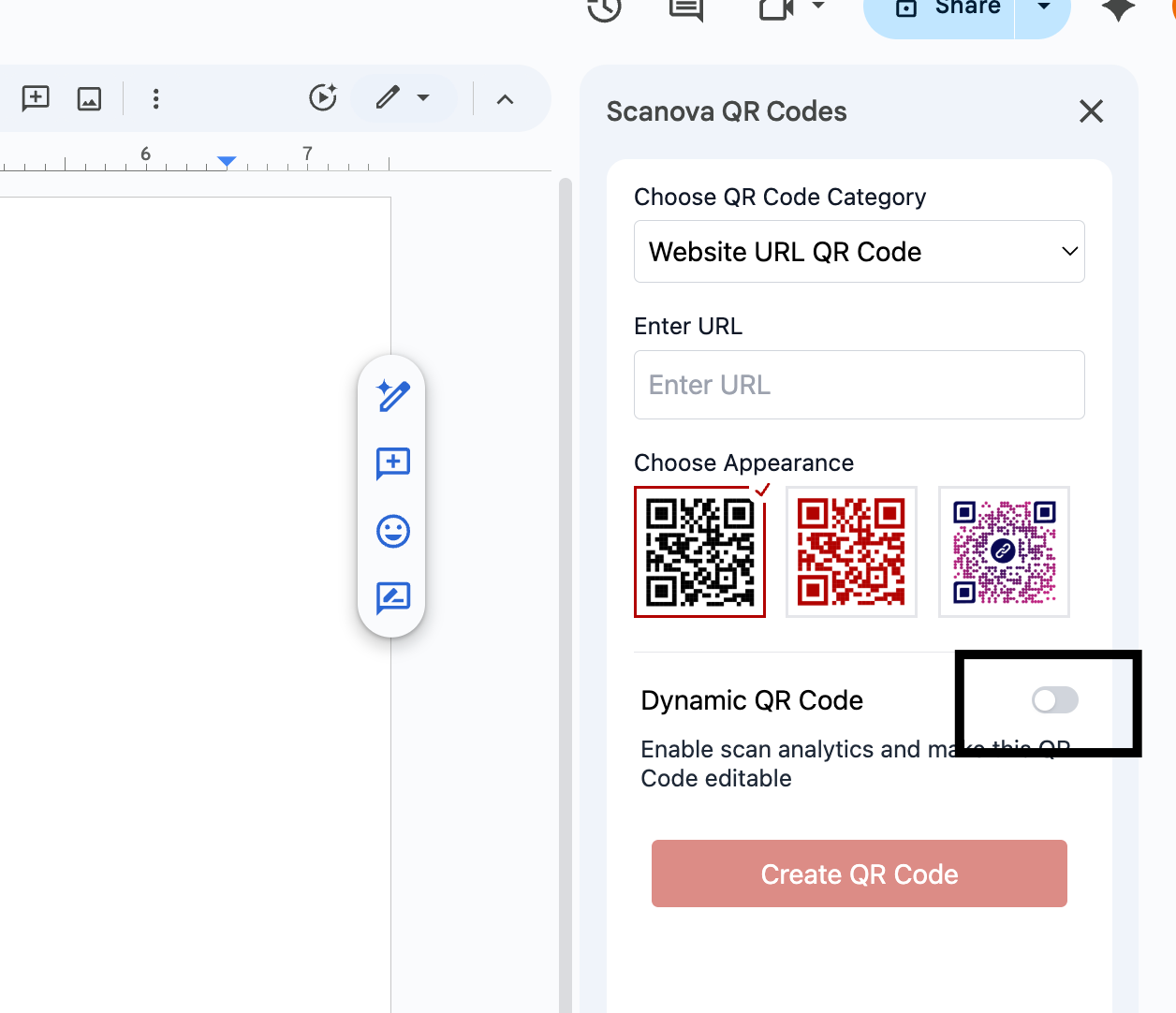Start a video call with camera icon

pyautogui.click(x=777, y=9)
